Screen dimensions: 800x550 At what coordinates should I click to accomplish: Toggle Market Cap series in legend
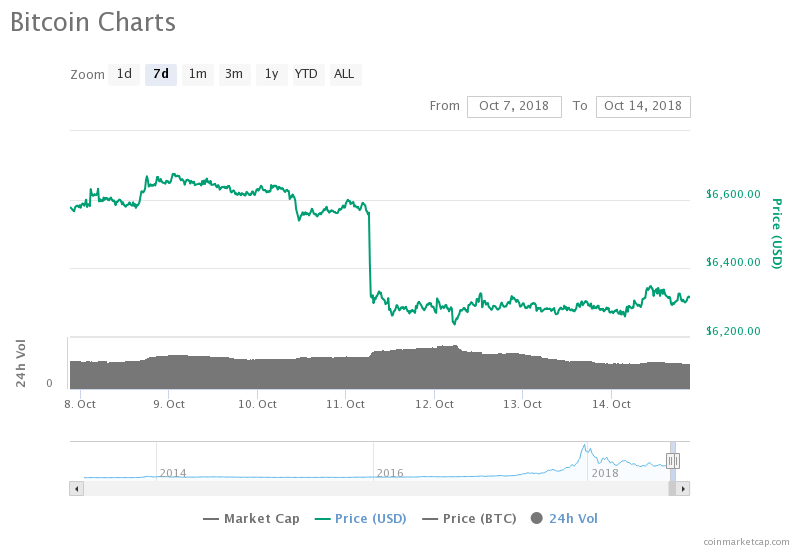[x=251, y=519]
